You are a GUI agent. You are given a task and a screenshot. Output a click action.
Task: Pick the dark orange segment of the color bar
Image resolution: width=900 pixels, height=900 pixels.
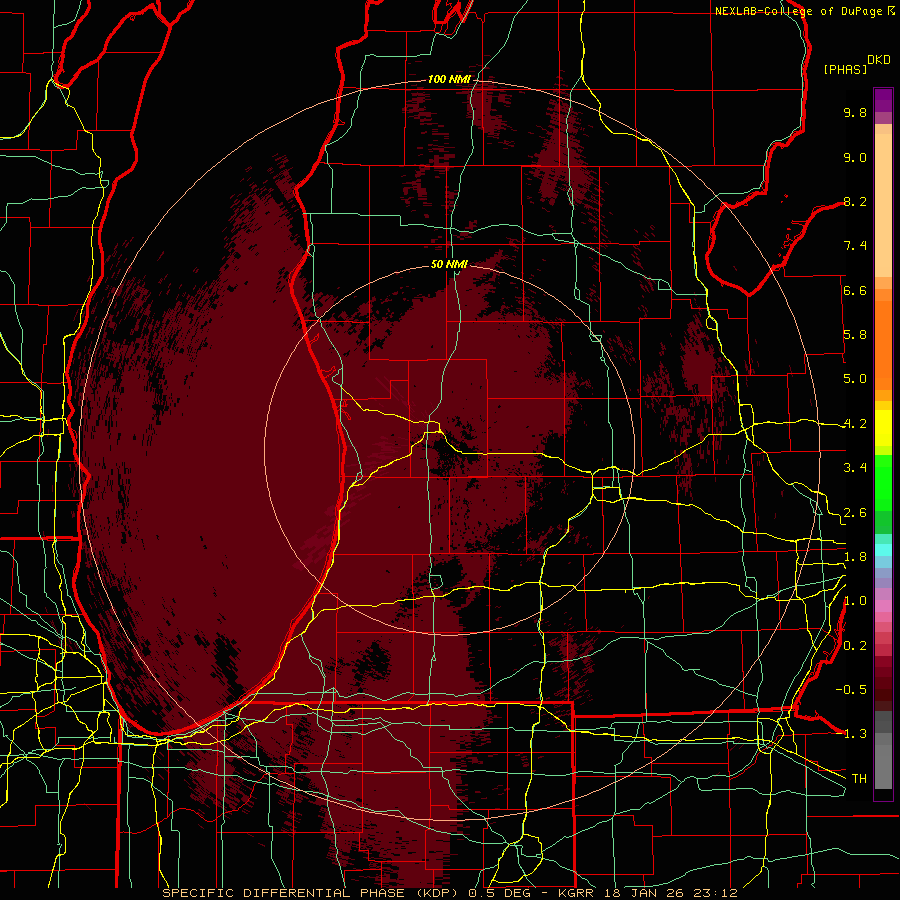[x=883, y=345]
